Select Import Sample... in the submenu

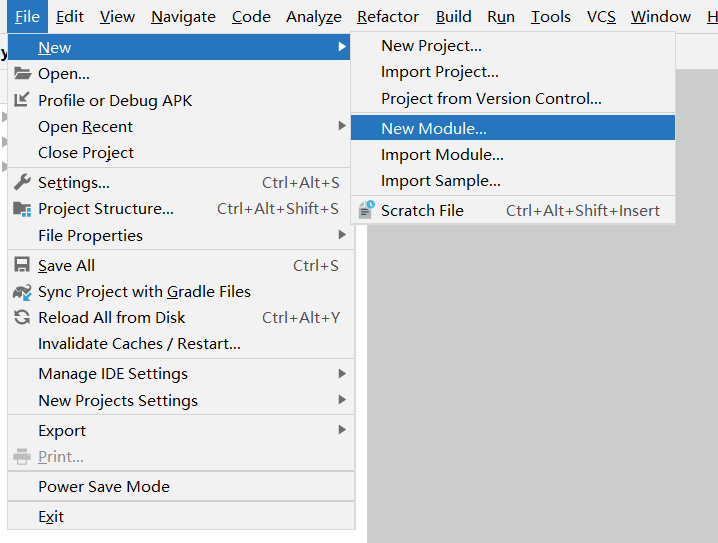point(513,181)
